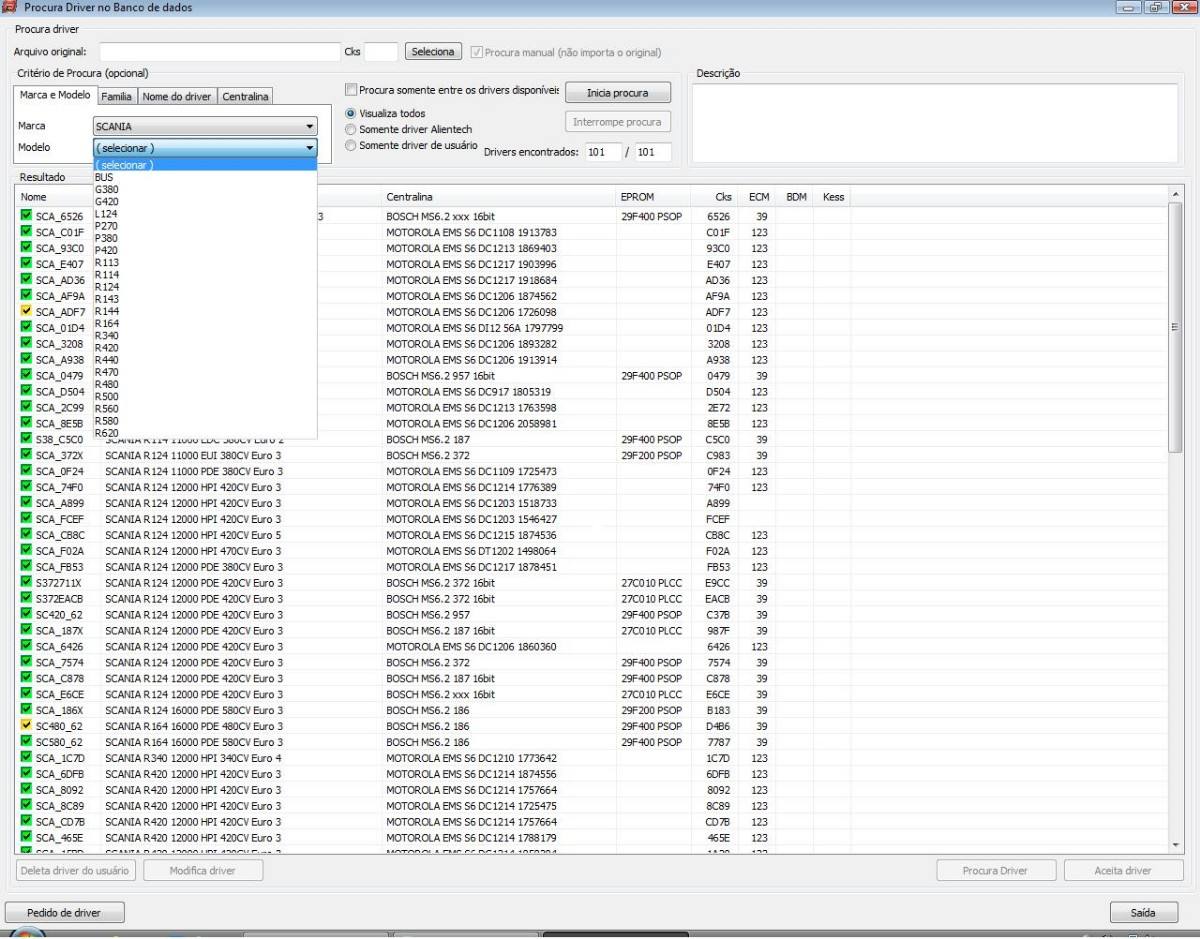
Task: Click the 'Procura Driver' button
Action: (995, 870)
